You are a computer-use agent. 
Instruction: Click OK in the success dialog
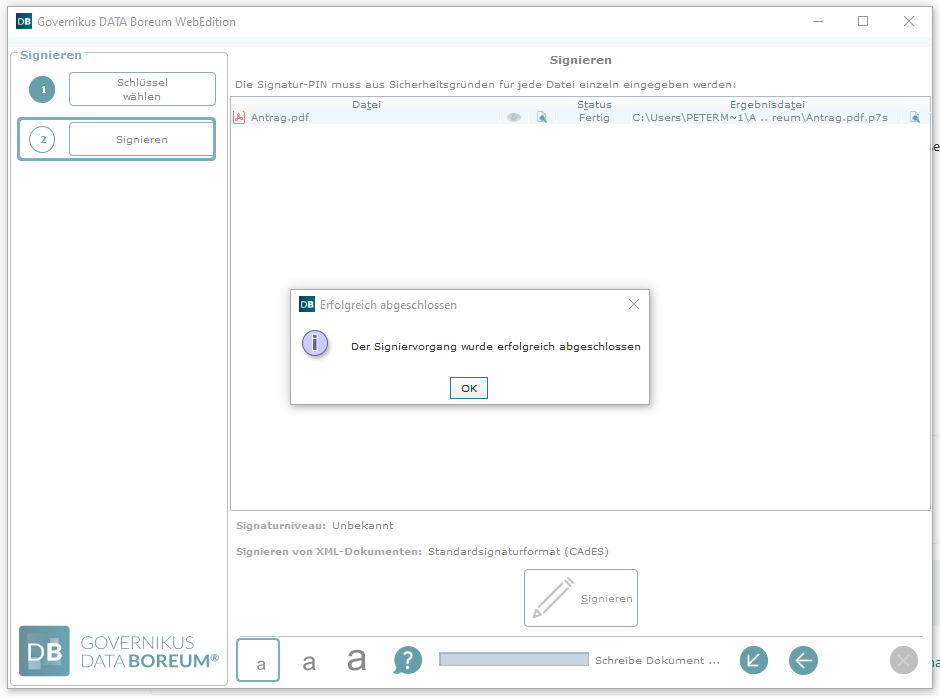(468, 389)
